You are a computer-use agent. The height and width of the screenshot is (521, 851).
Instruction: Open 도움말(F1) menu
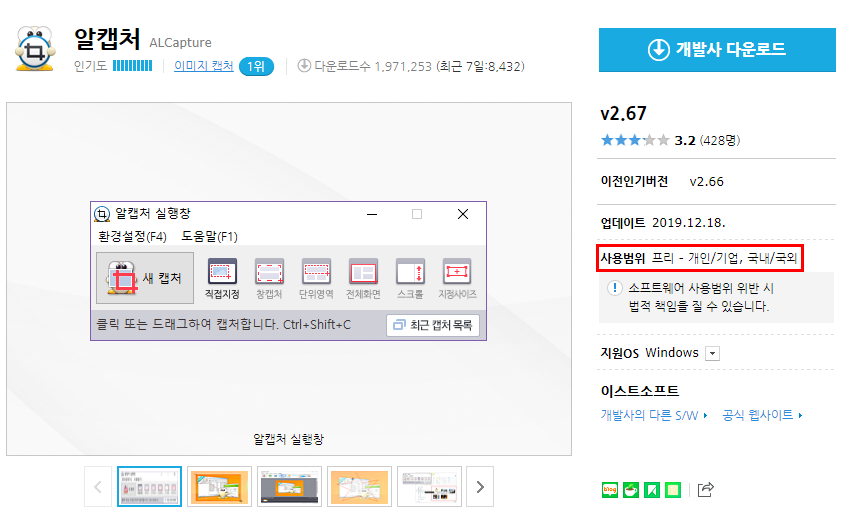(209, 237)
